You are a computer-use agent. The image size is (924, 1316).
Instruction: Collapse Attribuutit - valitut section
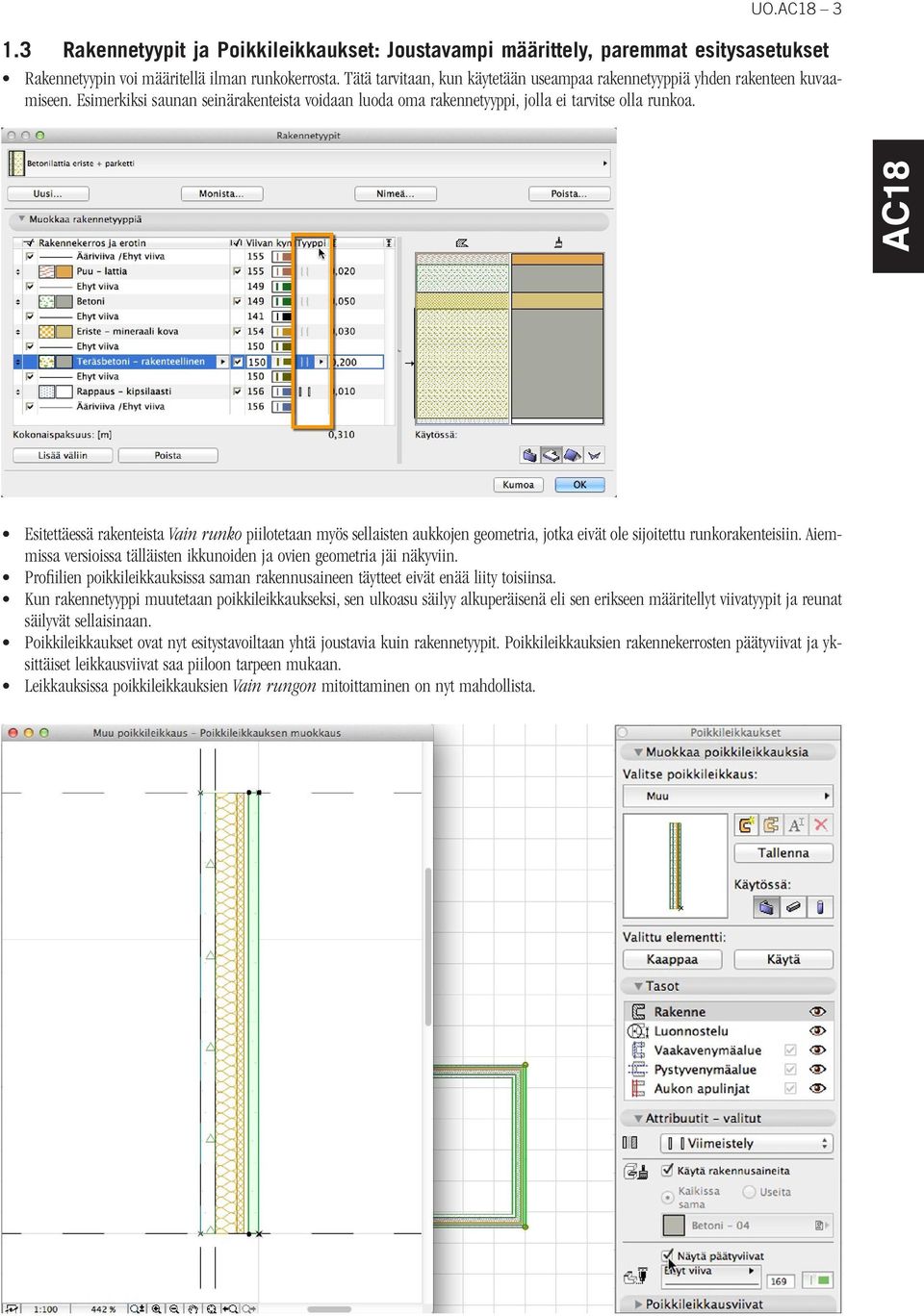(x=637, y=1118)
